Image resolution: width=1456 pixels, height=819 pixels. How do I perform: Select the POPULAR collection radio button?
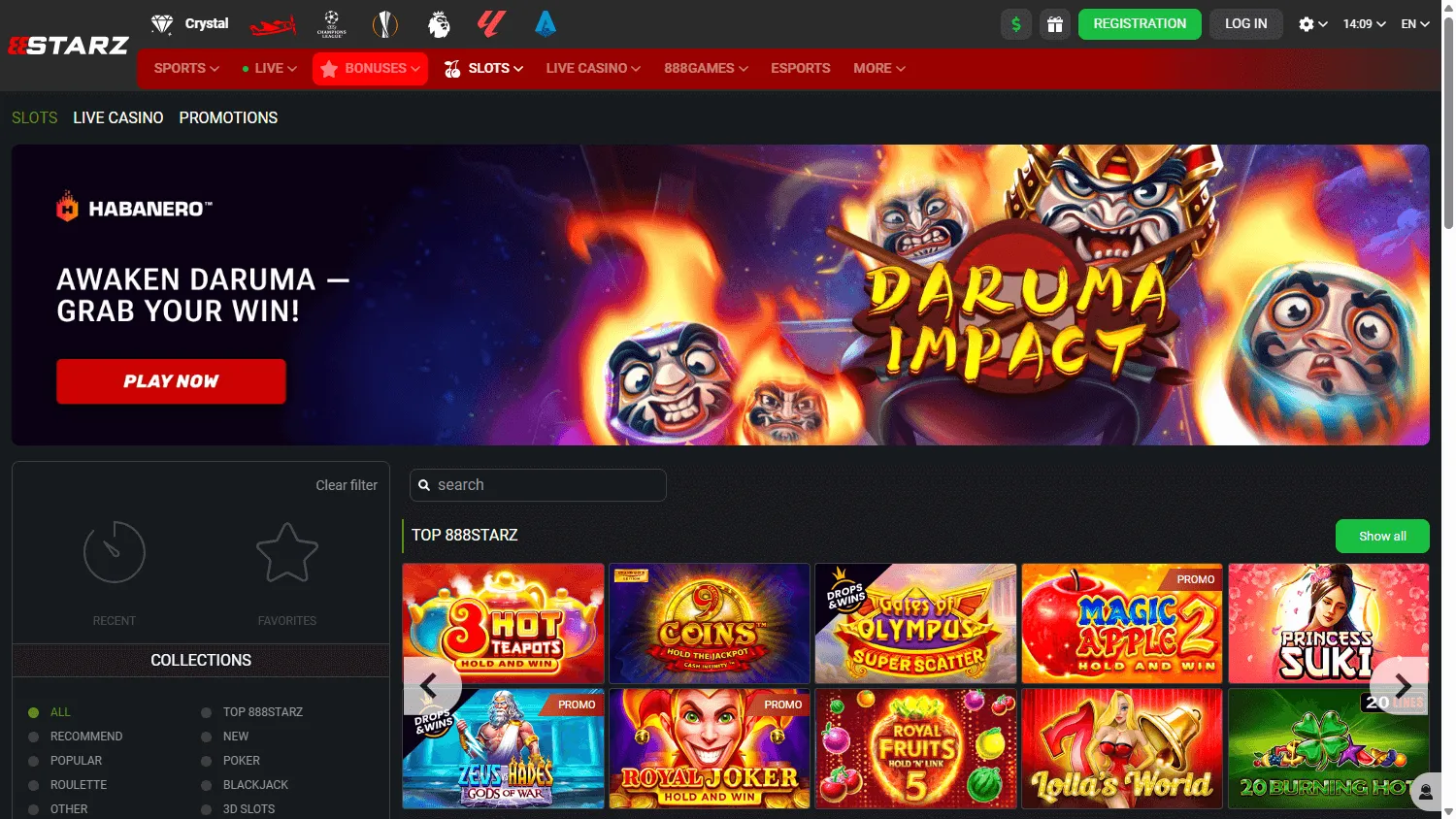[x=35, y=760]
